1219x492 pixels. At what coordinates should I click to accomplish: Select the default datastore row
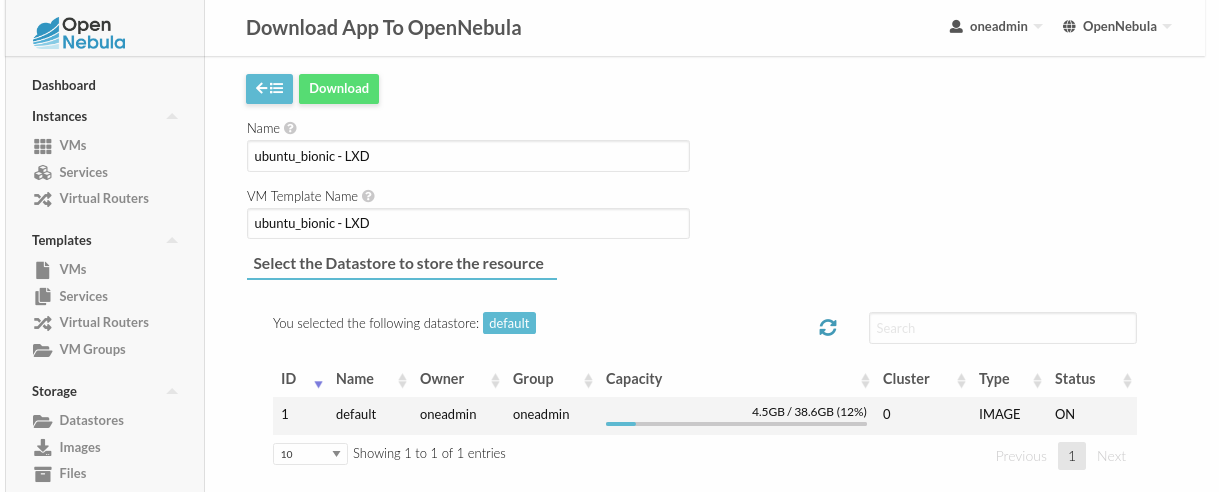coord(705,414)
